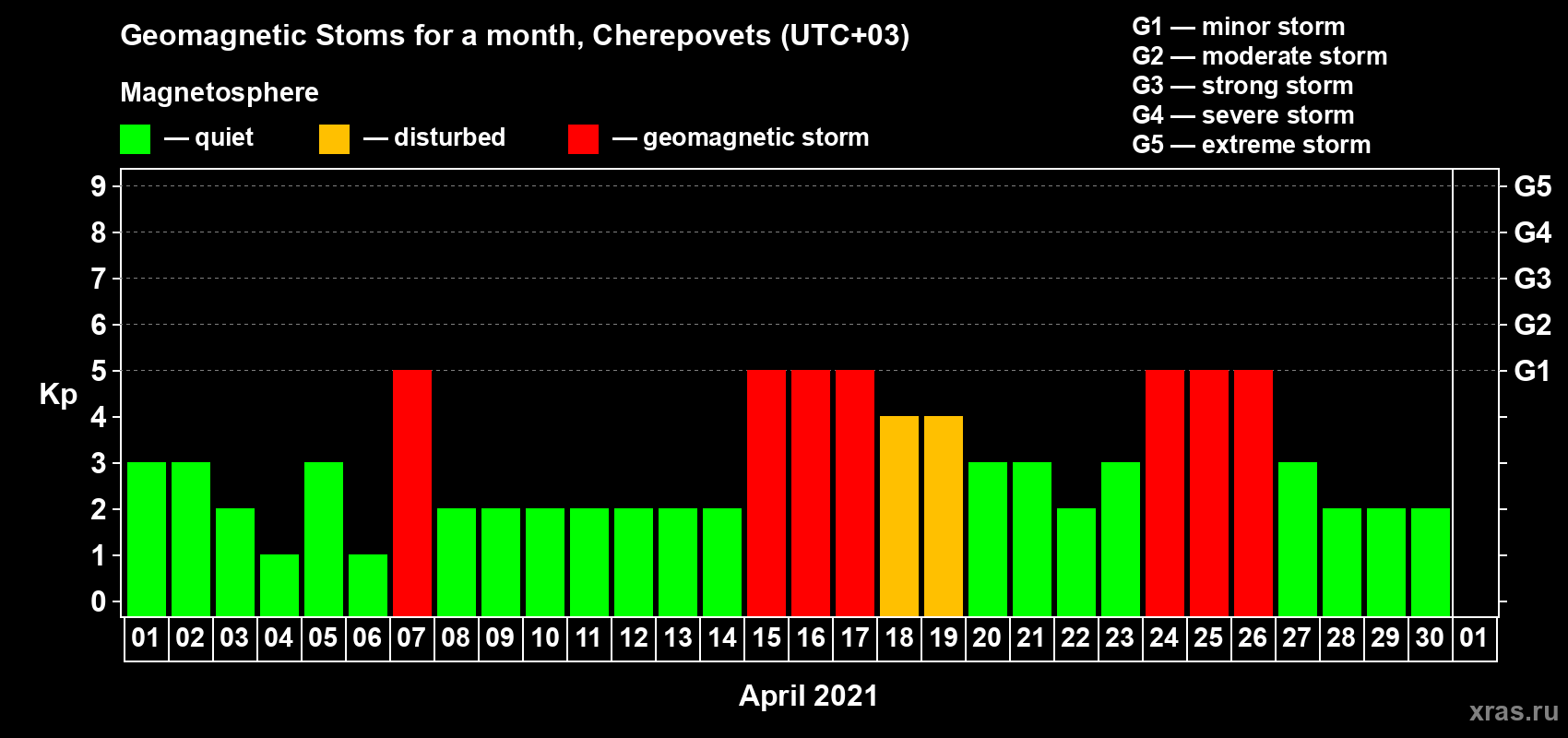The width and height of the screenshot is (1568, 738).
Task: Click the date cell '07' on the x-axis
Action: click(412, 638)
